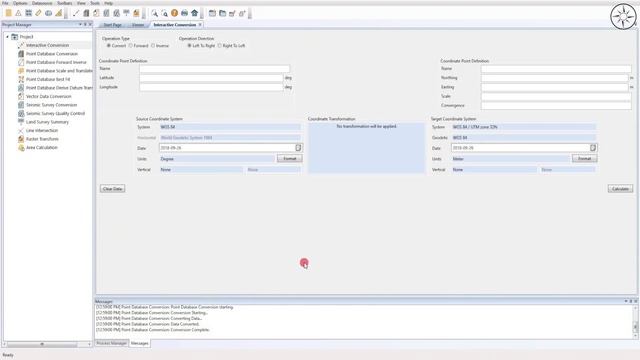The width and height of the screenshot is (640, 360).
Task: Open the source date calendar picker
Action: pos(298,148)
